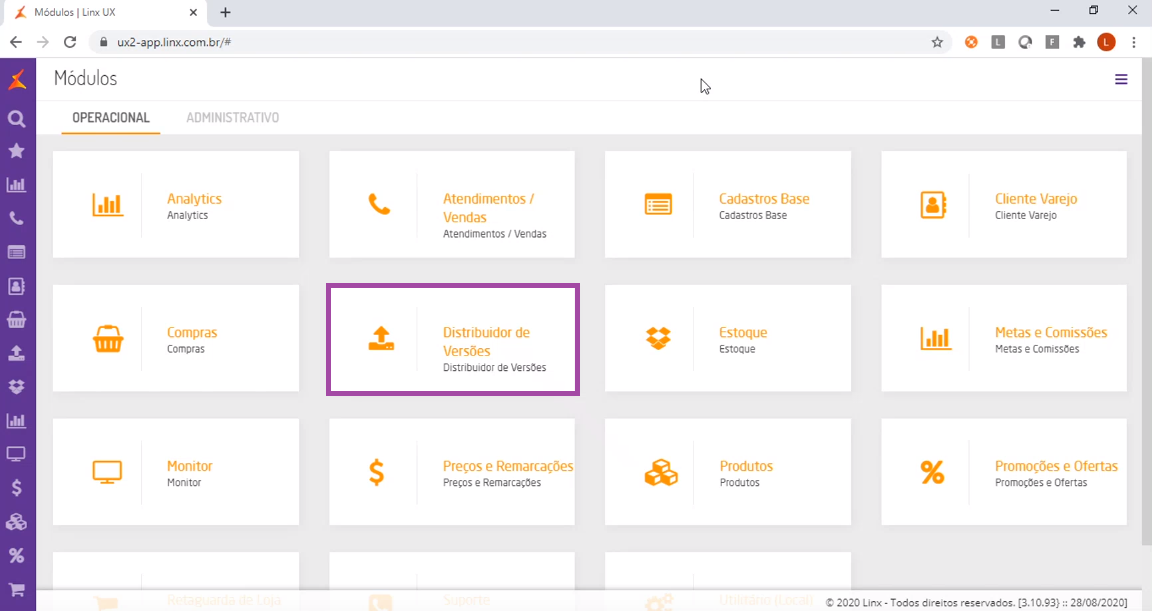The width and height of the screenshot is (1152, 611).
Task: Click sidebar percent Promoções icon
Action: 16,555
